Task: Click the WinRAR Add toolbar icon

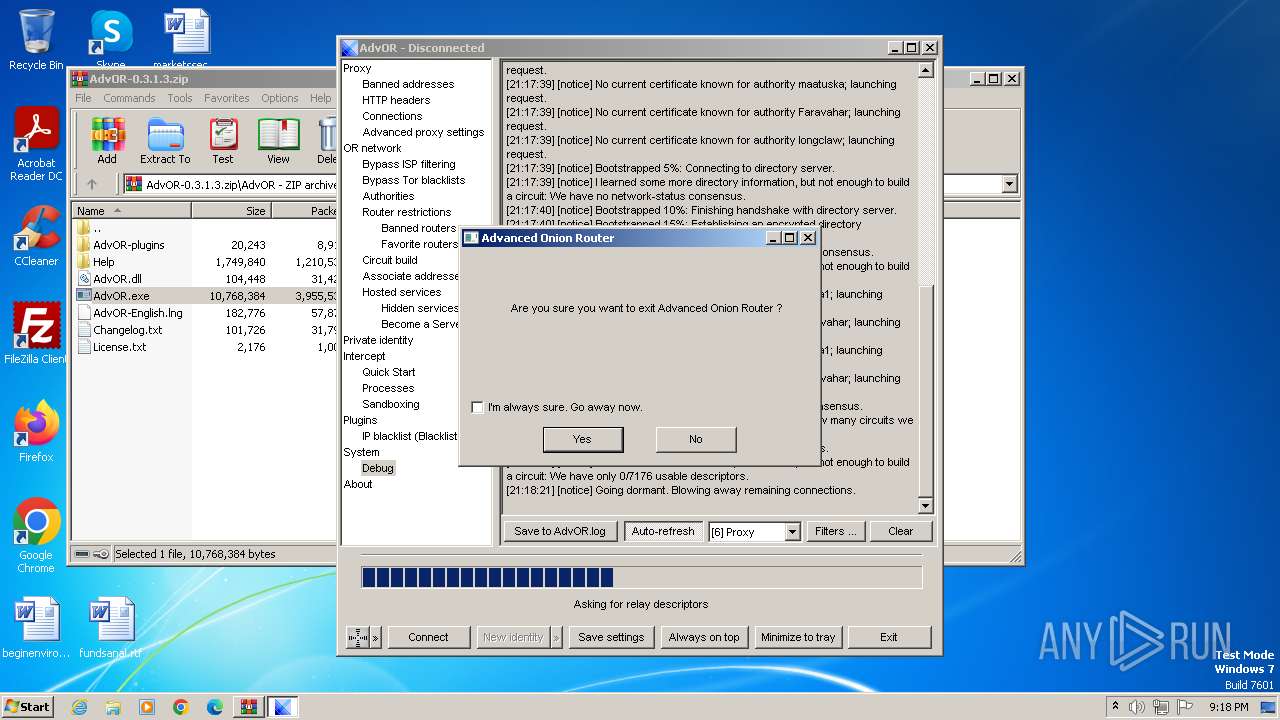Action: pyautogui.click(x=107, y=140)
